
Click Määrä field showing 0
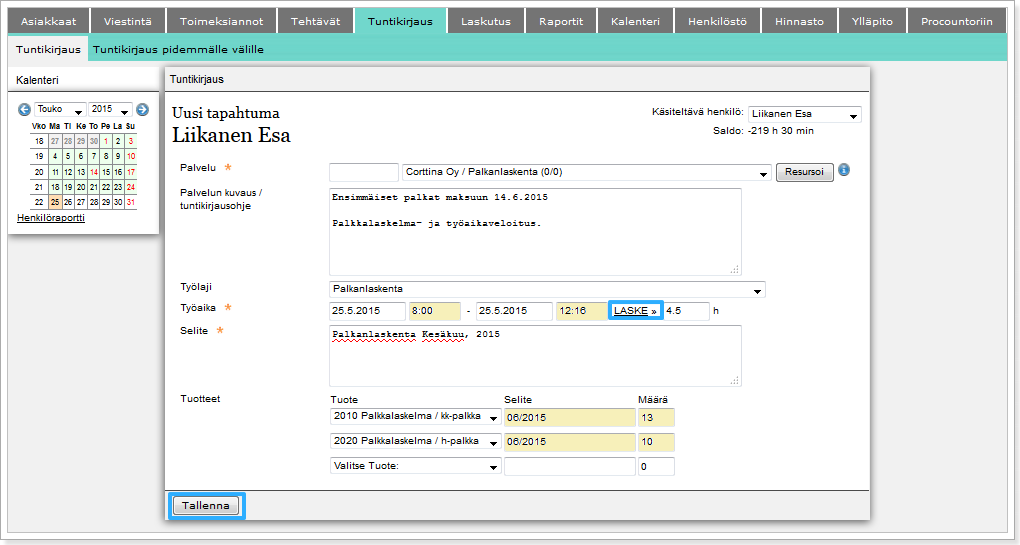[x=656, y=466]
